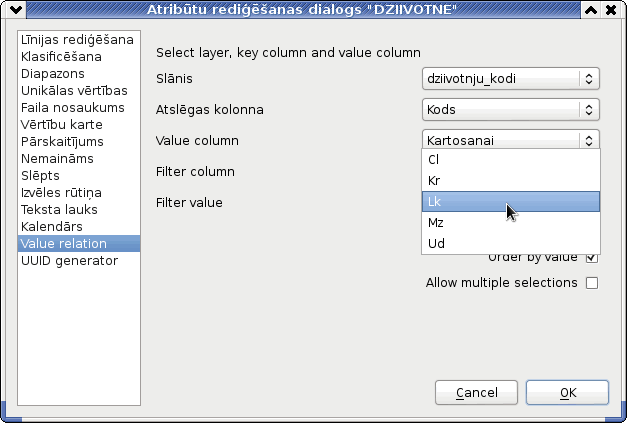Confirm with the OK button
The height and width of the screenshot is (423, 627).
pyautogui.click(x=567, y=393)
